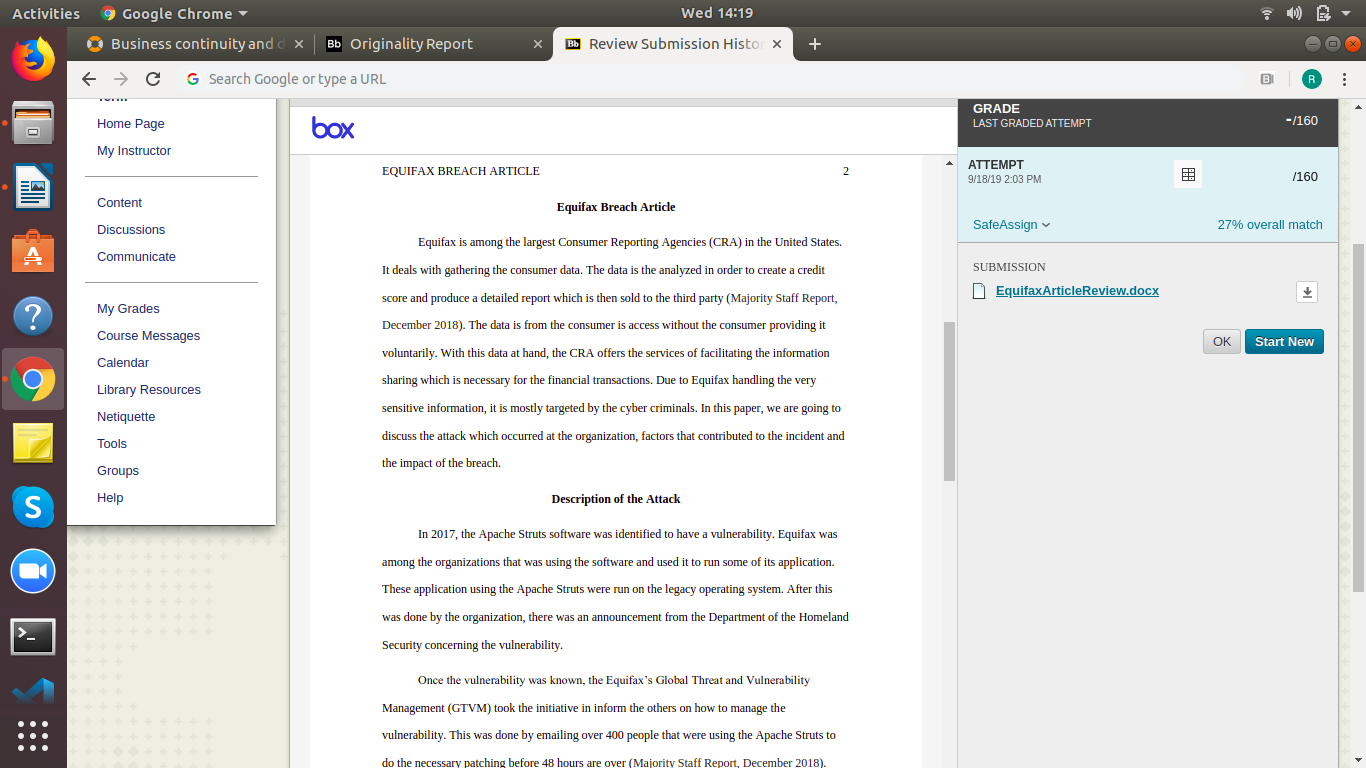Start a new submission attempt

pos(1284,342)
